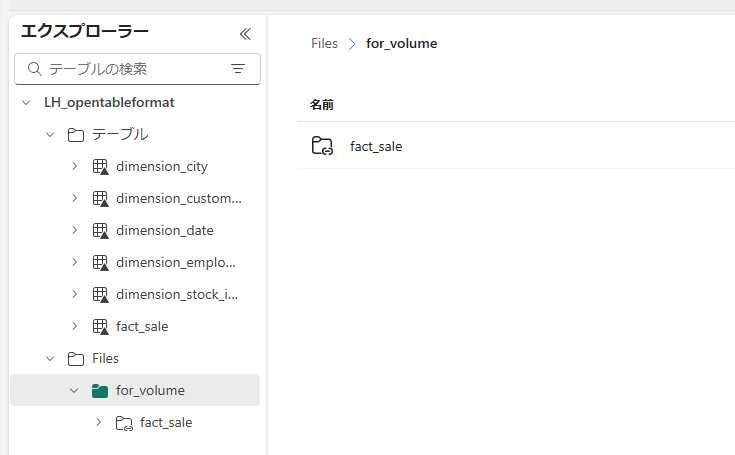Click the dimension_city table icon
Viewport: 735px width, 455px height.
(100, 167)
